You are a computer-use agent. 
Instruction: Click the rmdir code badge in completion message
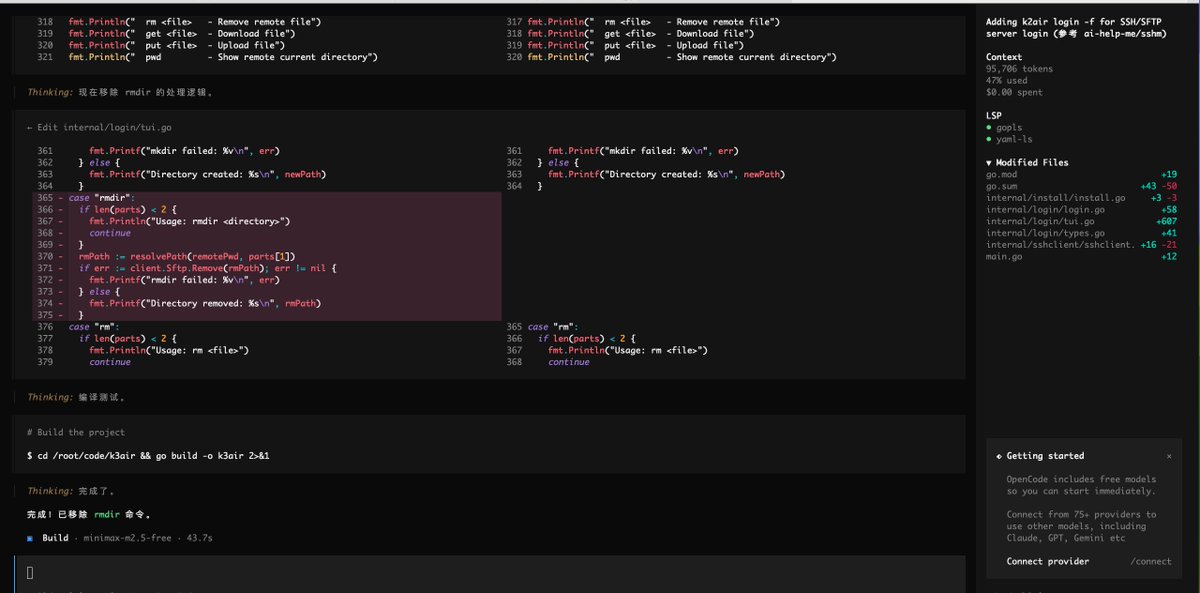tap(107, 513)
